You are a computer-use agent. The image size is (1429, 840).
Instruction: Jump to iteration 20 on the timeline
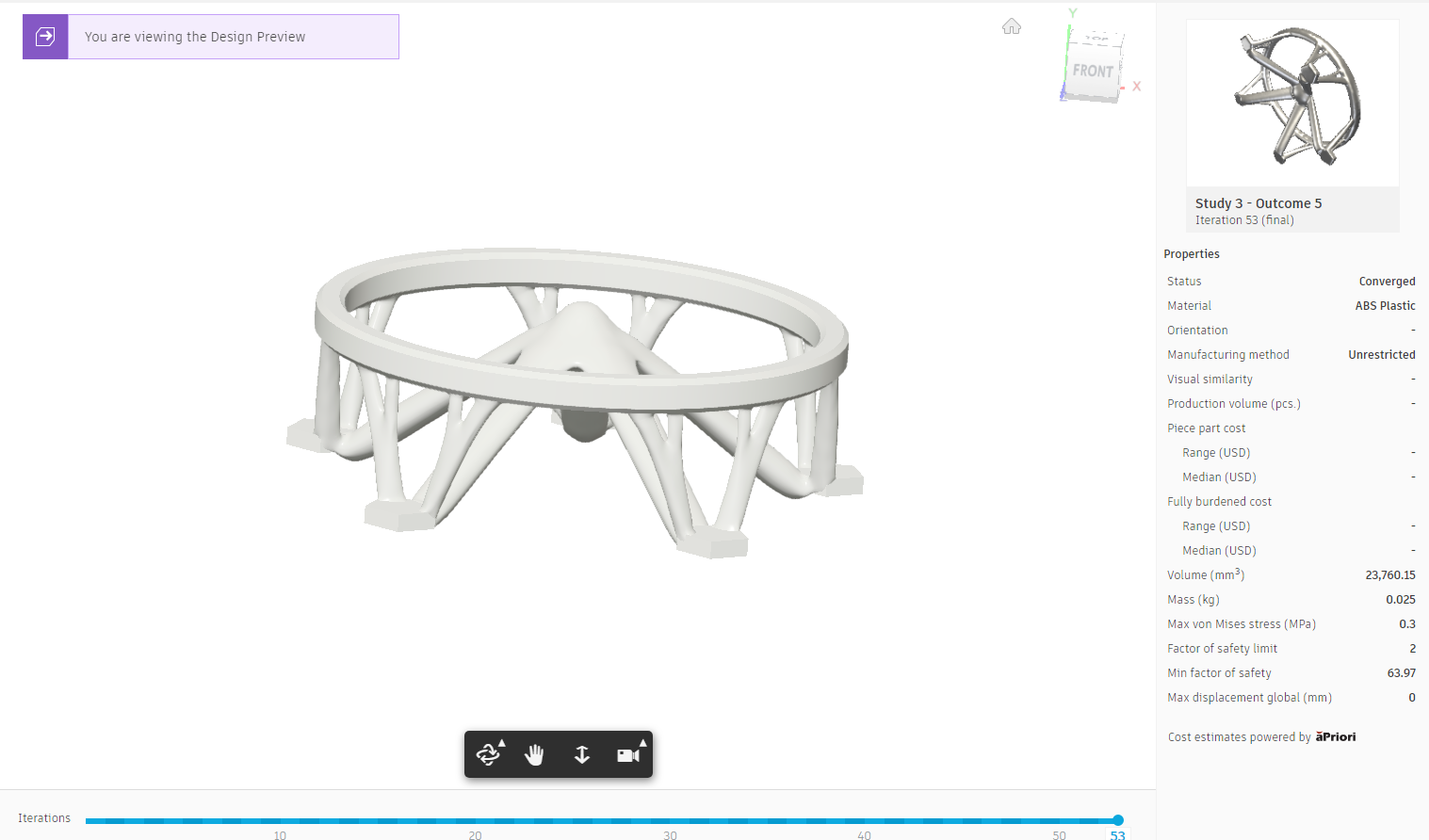475,834
